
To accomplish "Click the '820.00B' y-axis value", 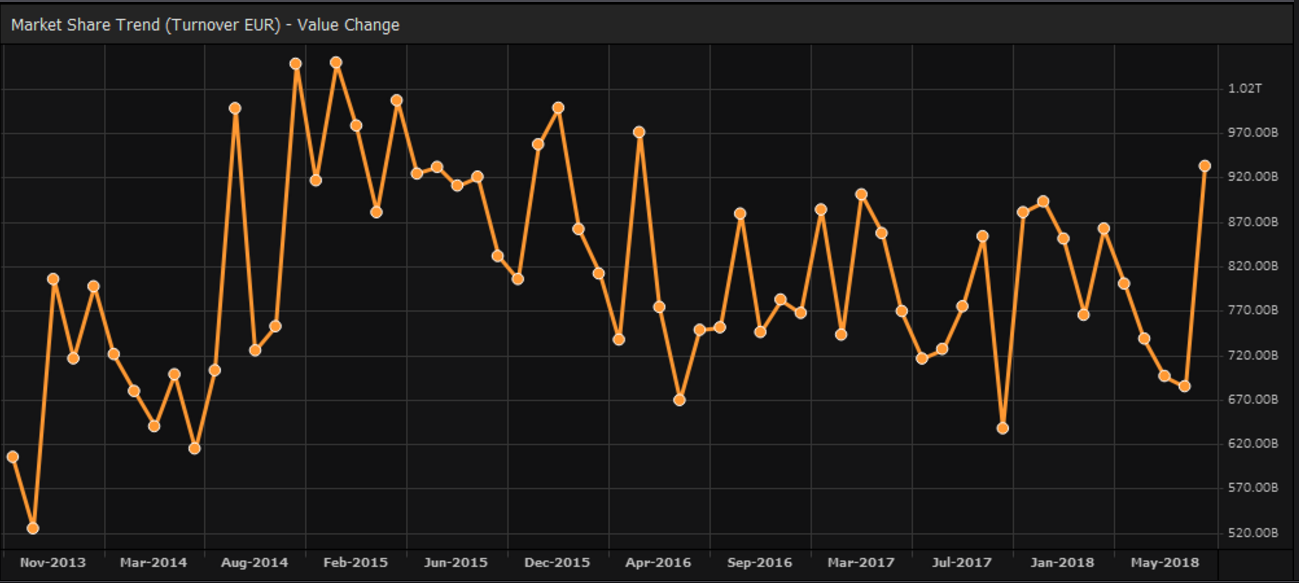I will [1253, 266].
